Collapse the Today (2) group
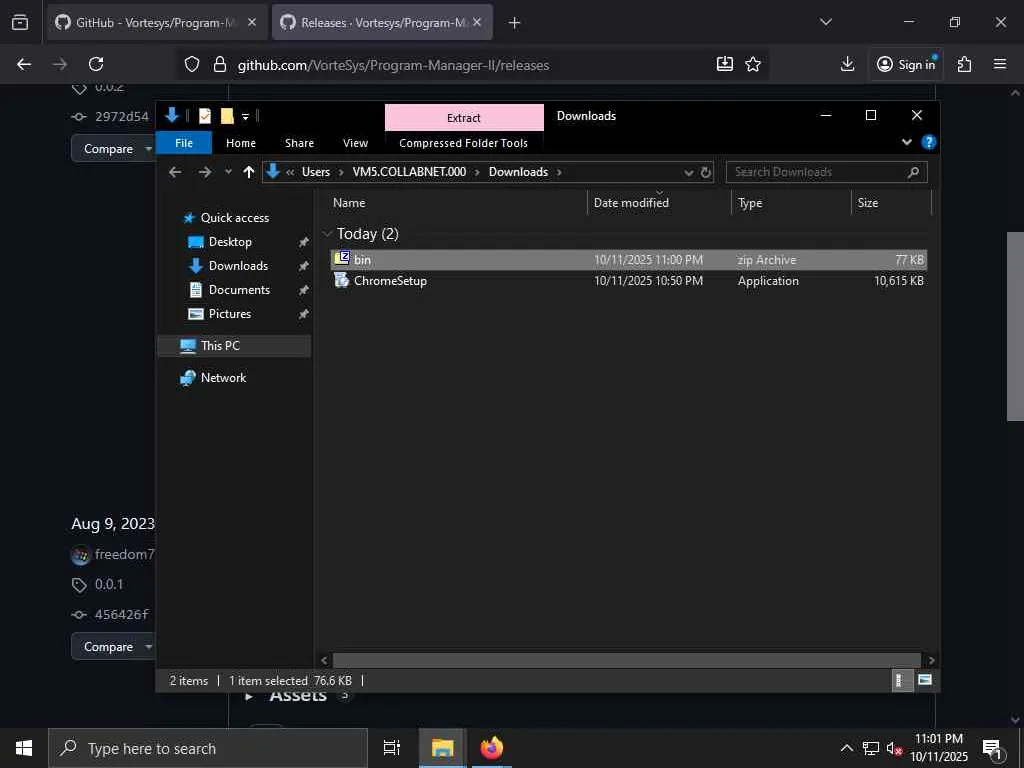This screenshot has height=768, width=1024. [x=328, y=234]
